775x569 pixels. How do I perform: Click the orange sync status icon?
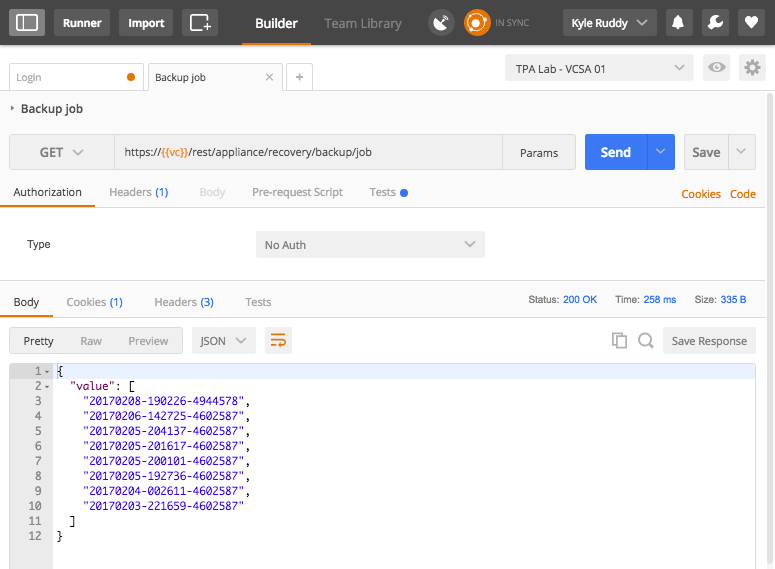pos(477,22)
